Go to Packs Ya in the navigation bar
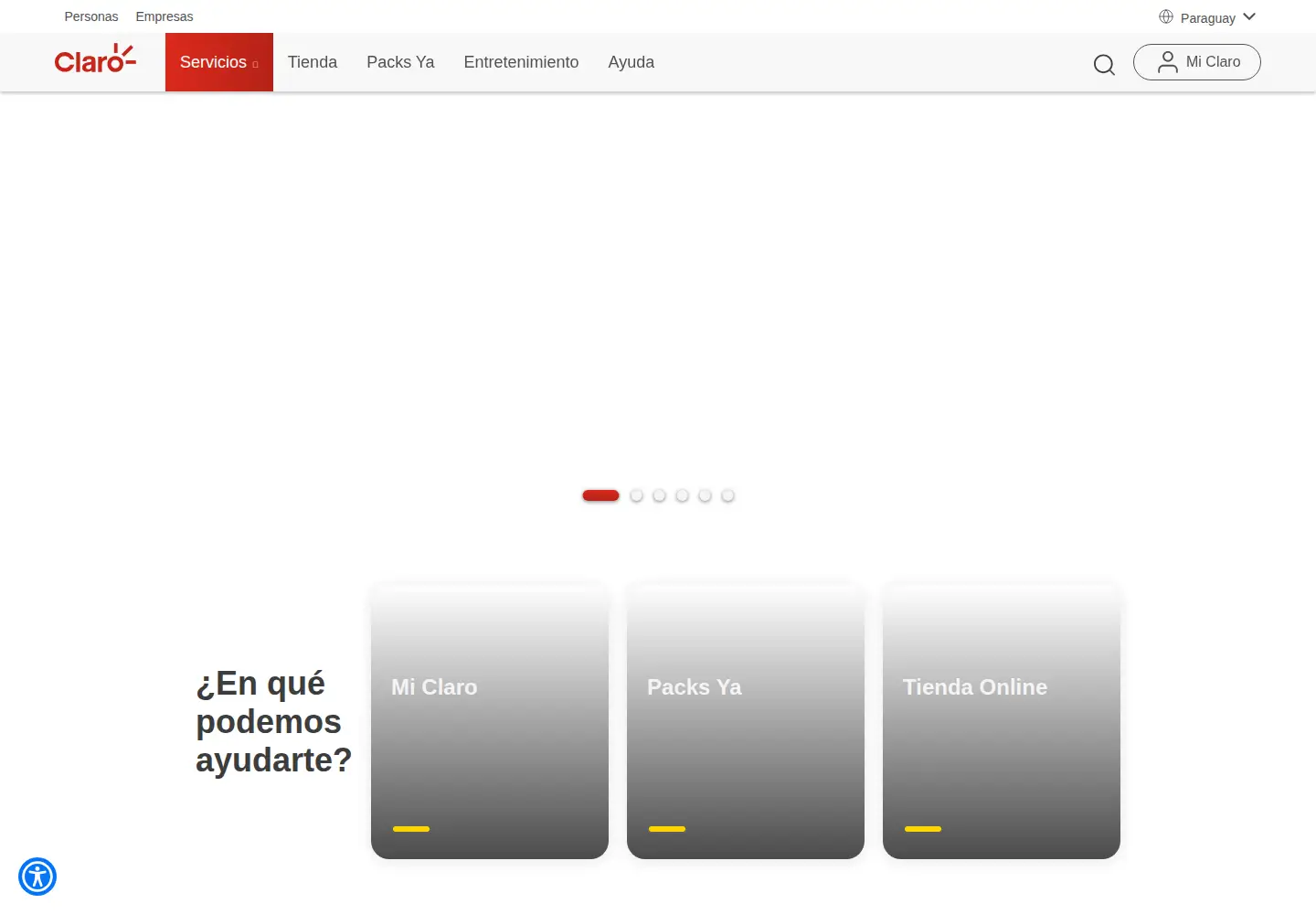 [400, 62]
